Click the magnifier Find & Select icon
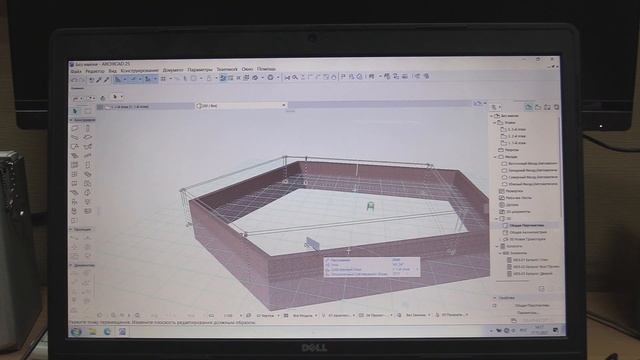640x360 pixels. (295, 77)
